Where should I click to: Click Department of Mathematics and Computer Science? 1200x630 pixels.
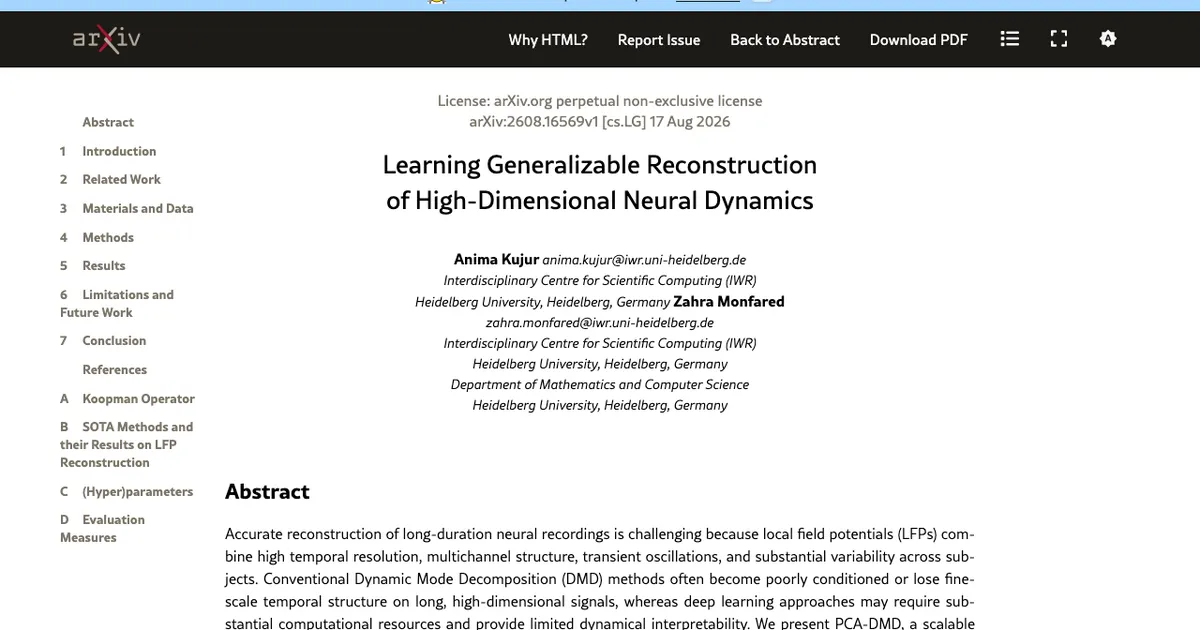click(x=600, y=385)
